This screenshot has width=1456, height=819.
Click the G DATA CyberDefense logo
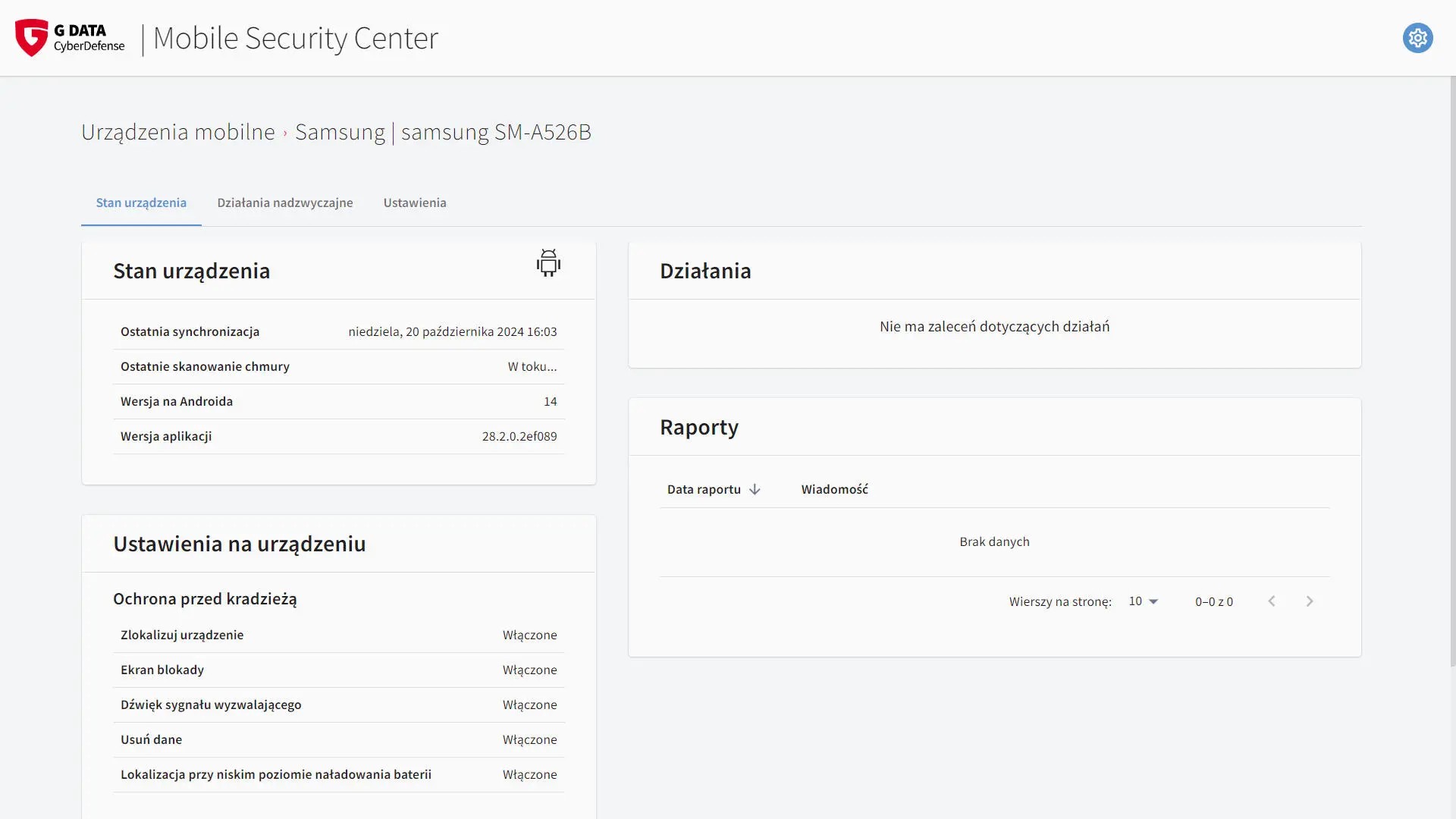tap(70, 38)
